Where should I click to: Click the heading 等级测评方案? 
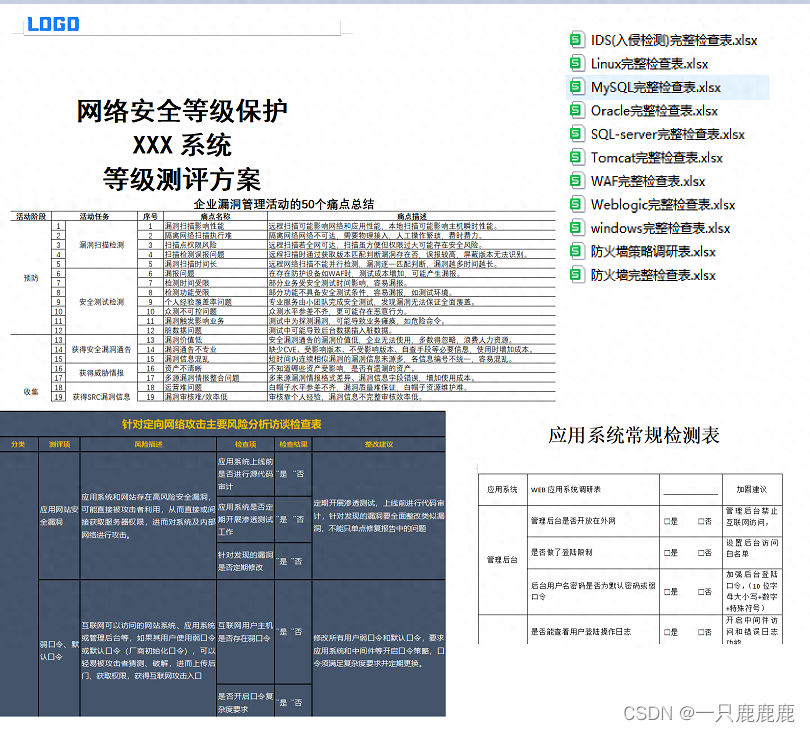[x=182, y=179]
